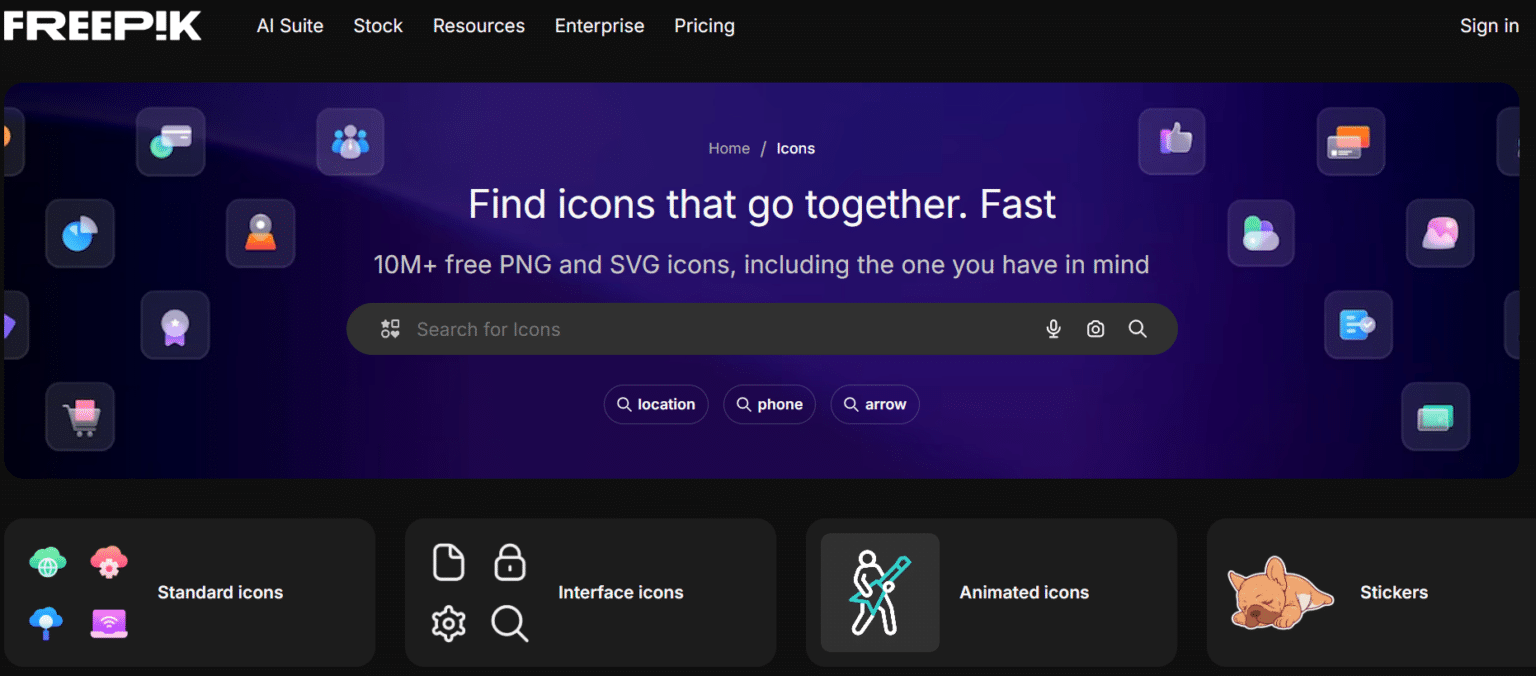Viewport: 1536px width, 676px height.
Task: Open the Standard icons category card
Action: (190, 592)
